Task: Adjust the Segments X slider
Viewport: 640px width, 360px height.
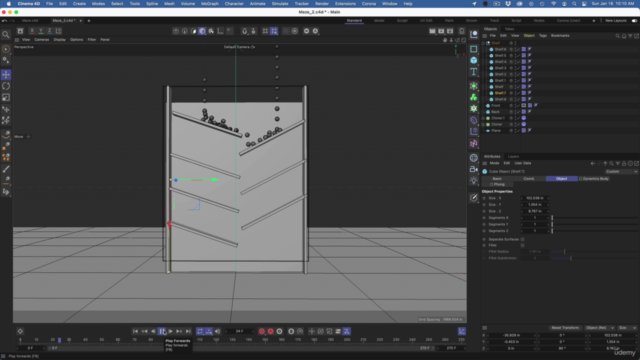Action: pos(594,218)
